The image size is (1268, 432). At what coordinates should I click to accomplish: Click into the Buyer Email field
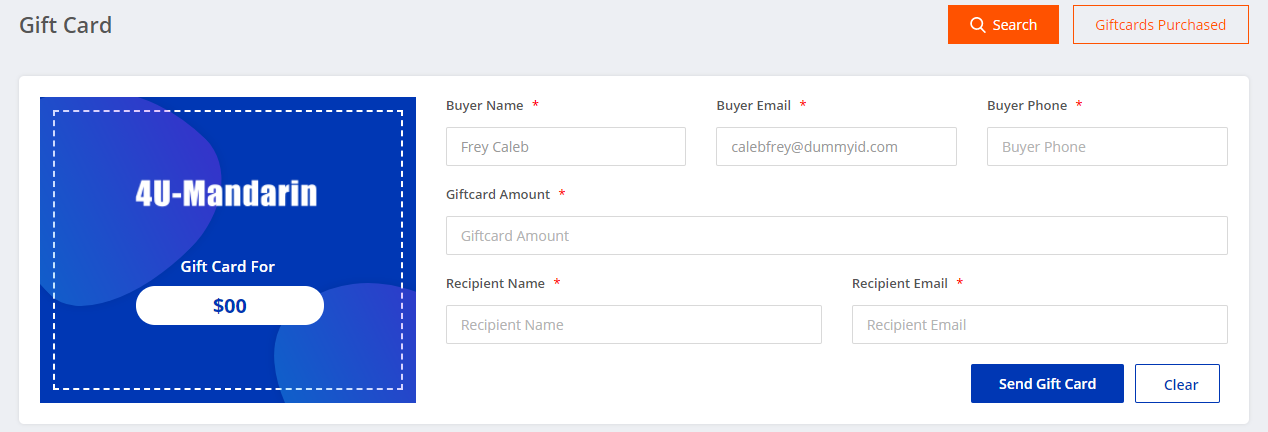coord(836,147)
